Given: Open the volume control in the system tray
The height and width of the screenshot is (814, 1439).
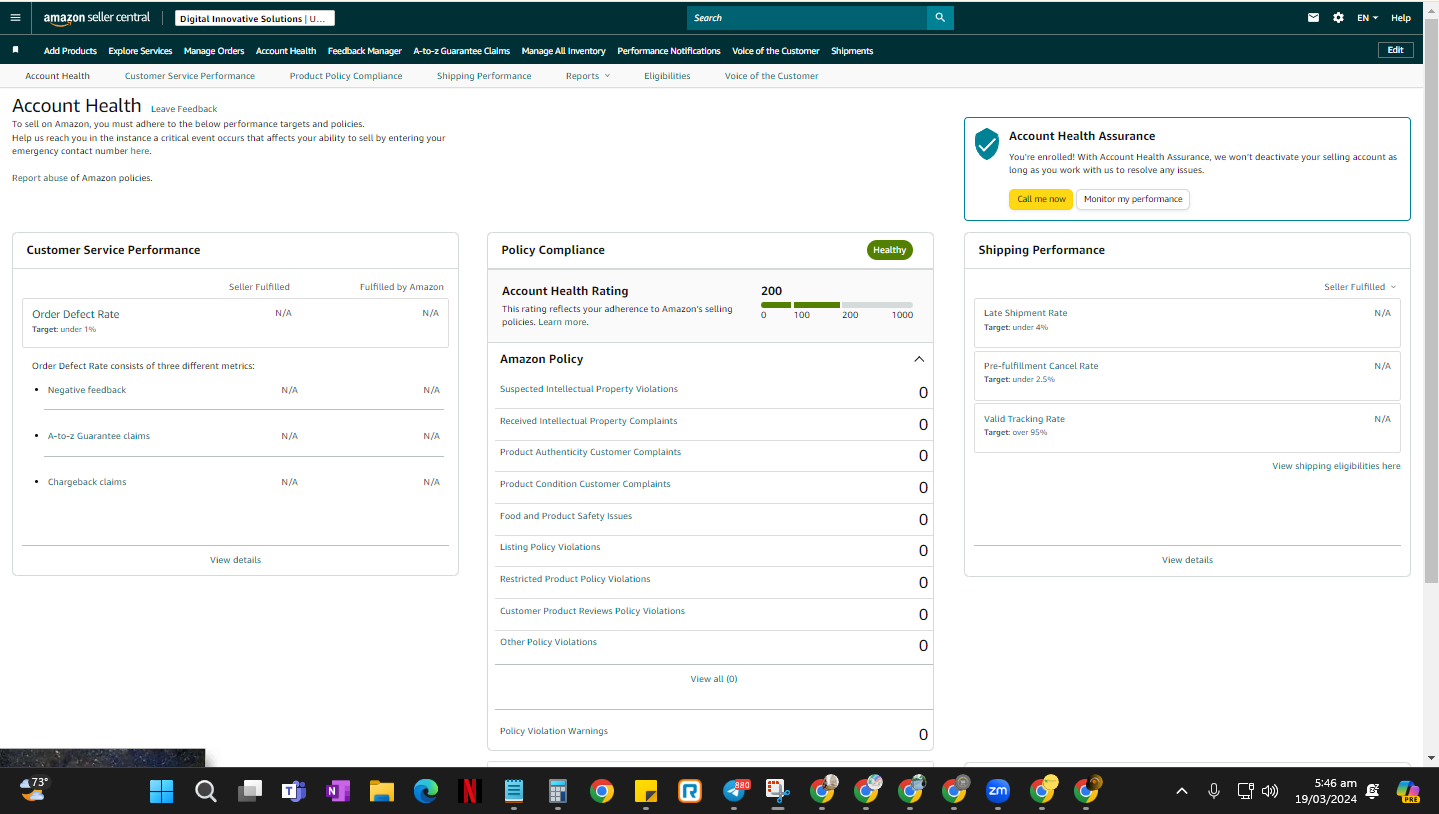Looking at the screenshot, I should [1270, 791].
